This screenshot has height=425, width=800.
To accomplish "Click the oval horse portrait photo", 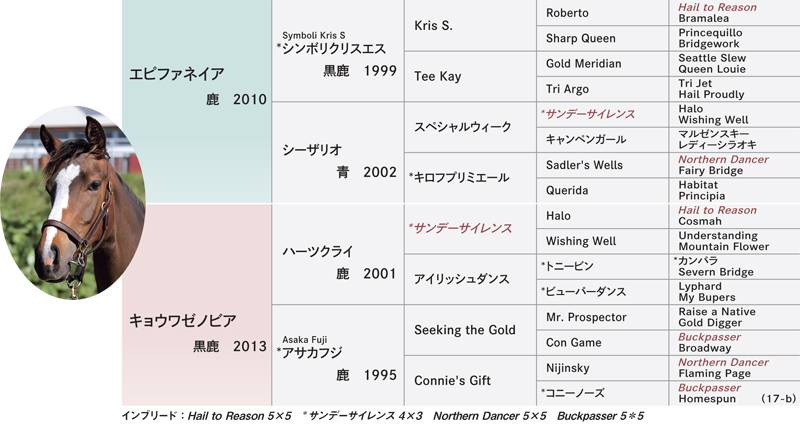I will [72, 203].
